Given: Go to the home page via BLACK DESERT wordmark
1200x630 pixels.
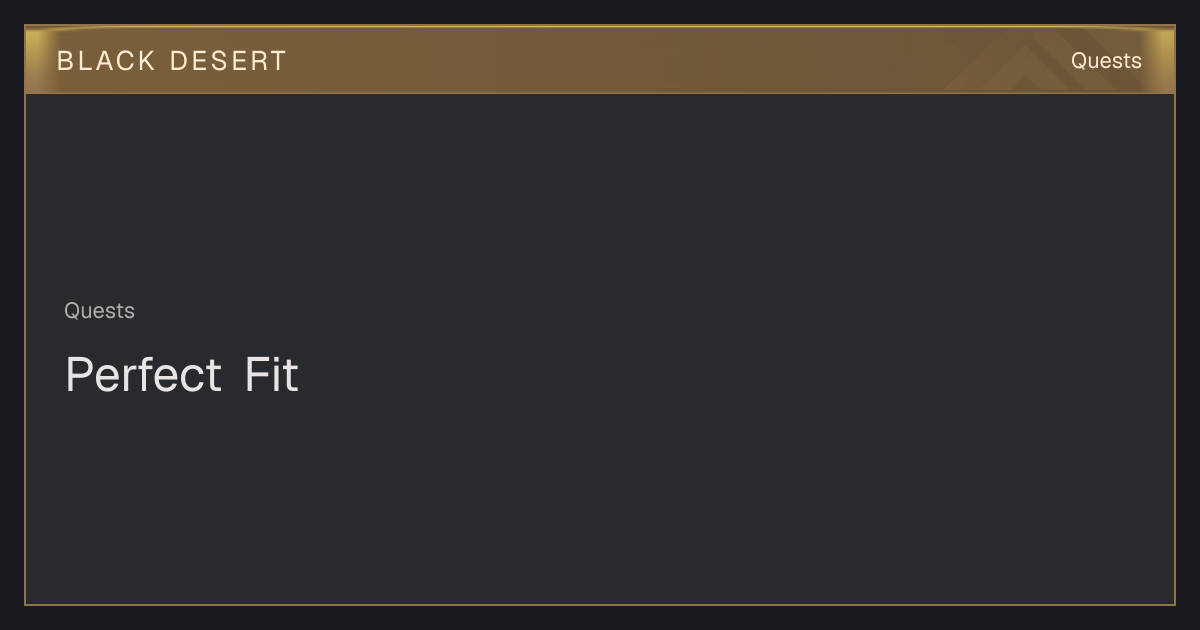Looking at the screenshot, I should tap(172, 61).
